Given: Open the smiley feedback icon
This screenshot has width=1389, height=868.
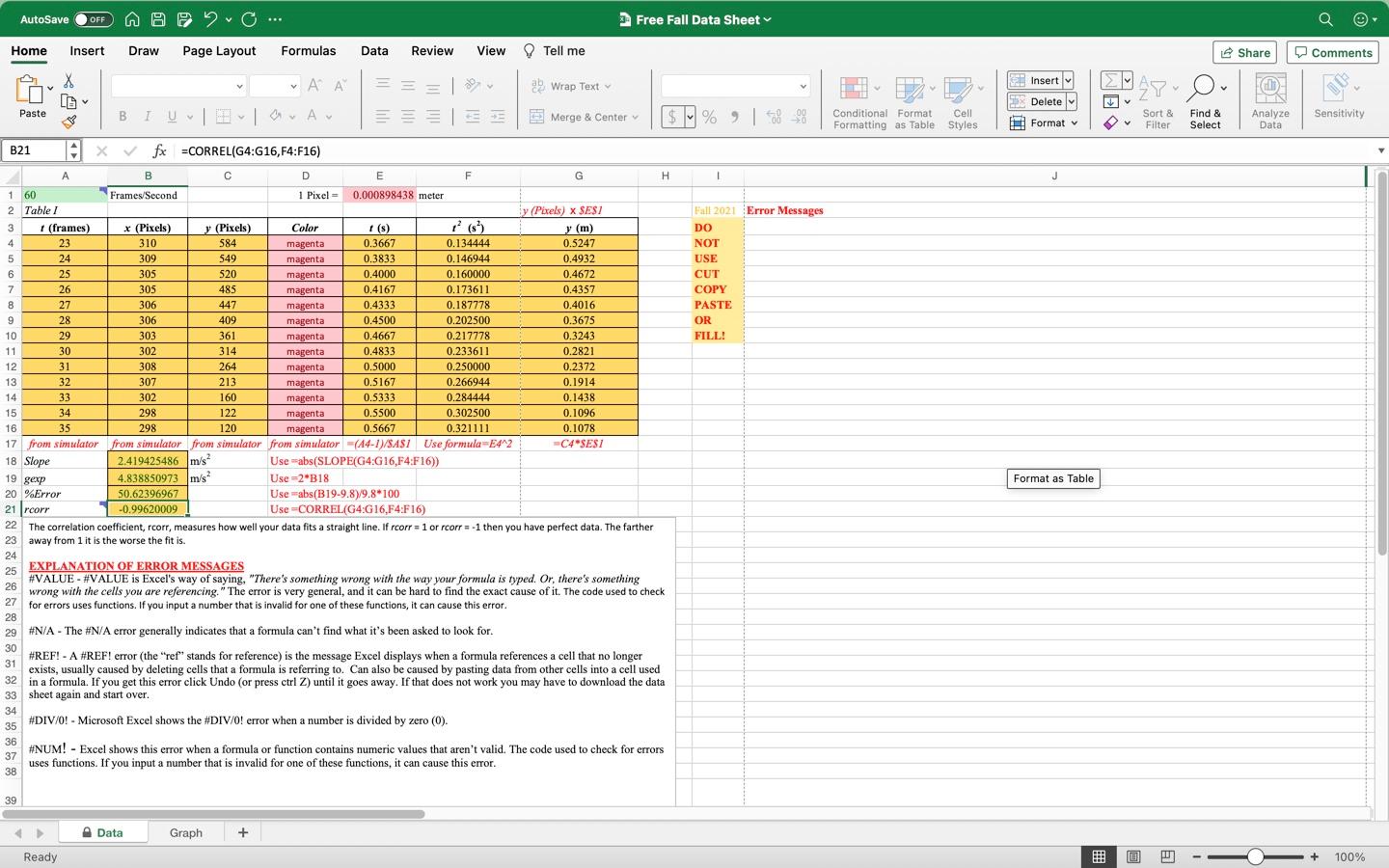Looking at the screenshot, I should 1361,19.
